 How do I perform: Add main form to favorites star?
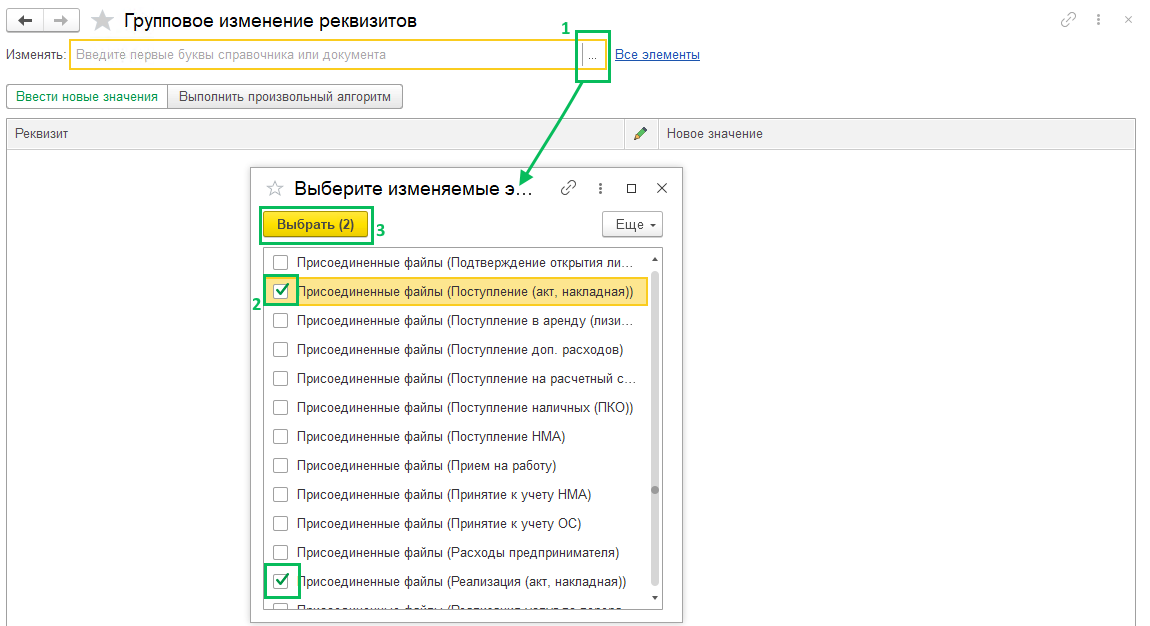pyautogui.click(x=102, y=21)
